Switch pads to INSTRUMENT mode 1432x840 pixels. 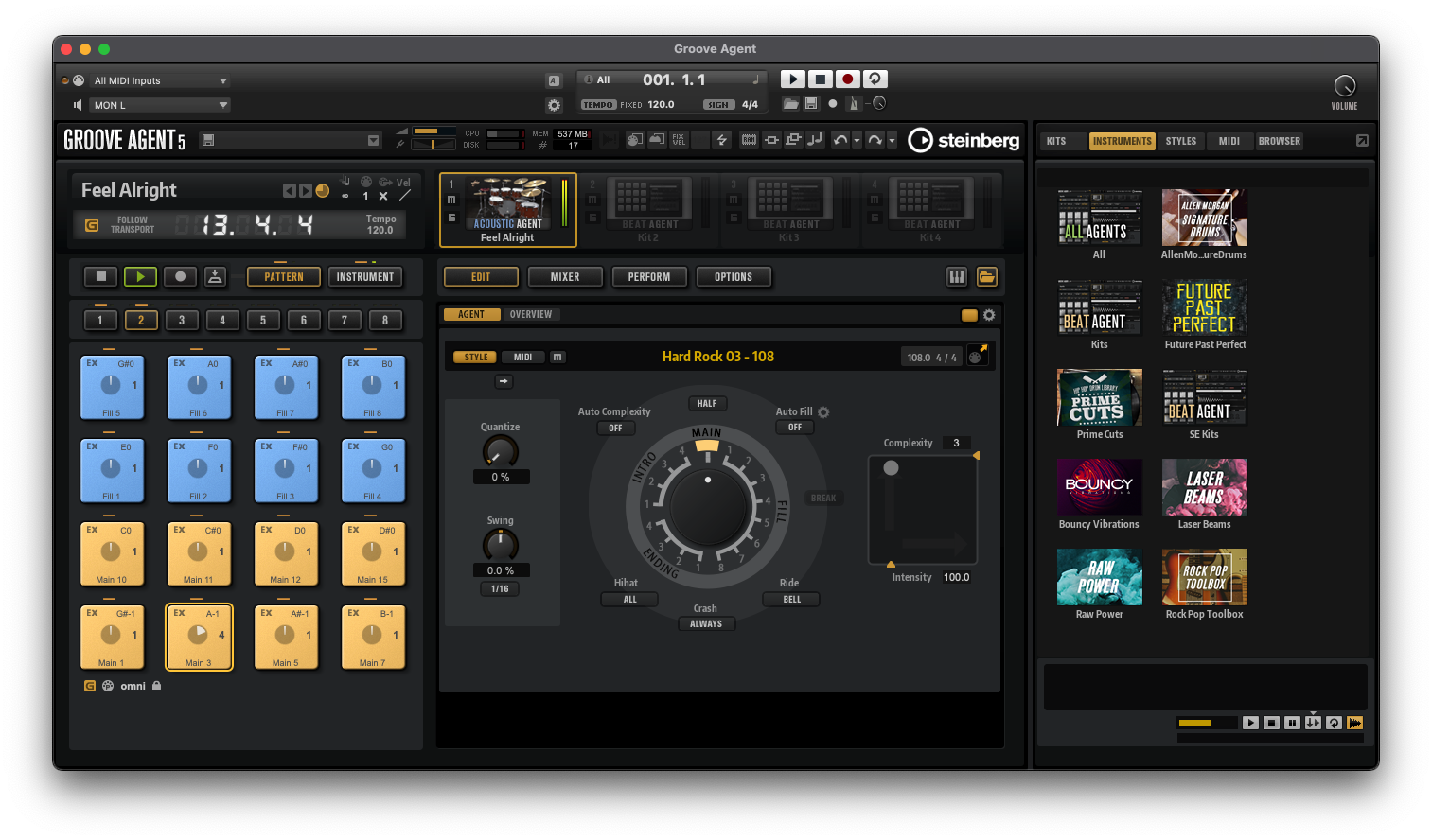[x=365, y=277]
